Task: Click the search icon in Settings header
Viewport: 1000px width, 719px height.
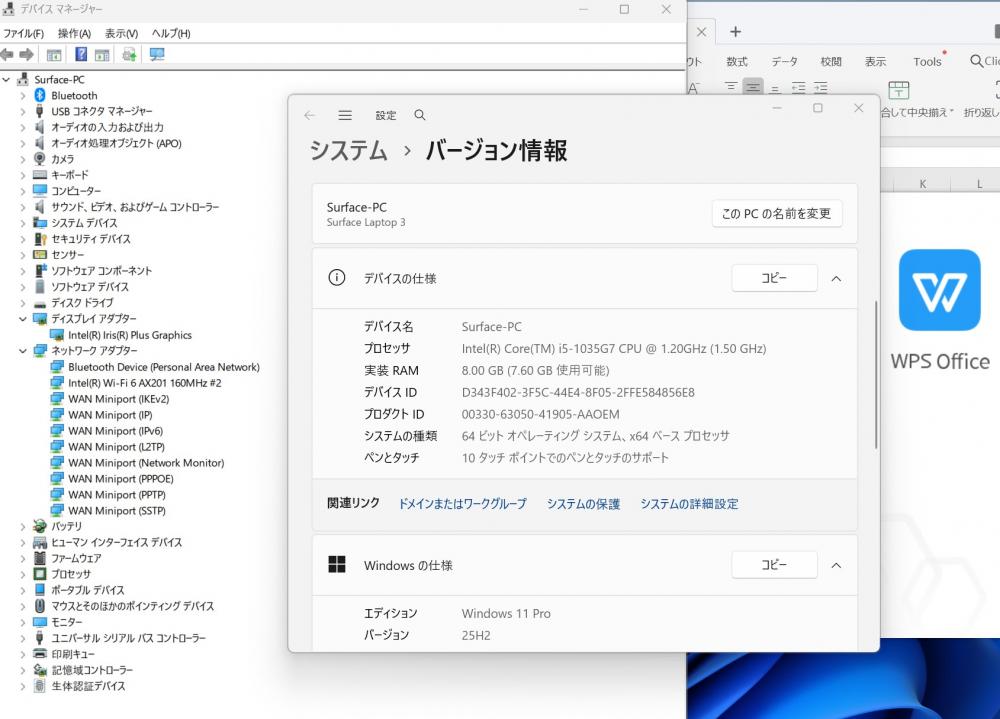Action: pyautogui.click(x=420, y=116)
